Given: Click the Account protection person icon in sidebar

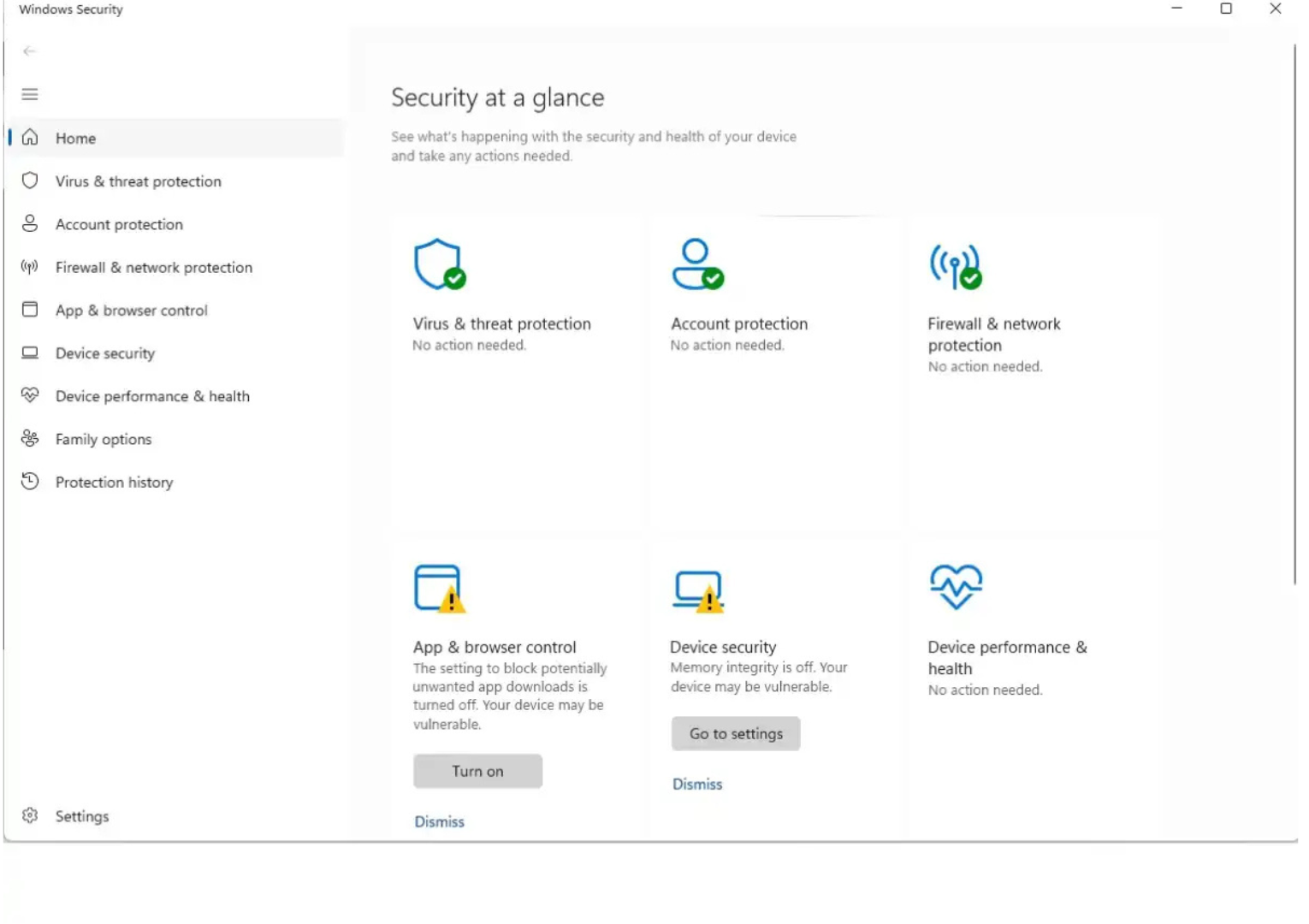Looking at the screenshot, I should coord(29,223).
